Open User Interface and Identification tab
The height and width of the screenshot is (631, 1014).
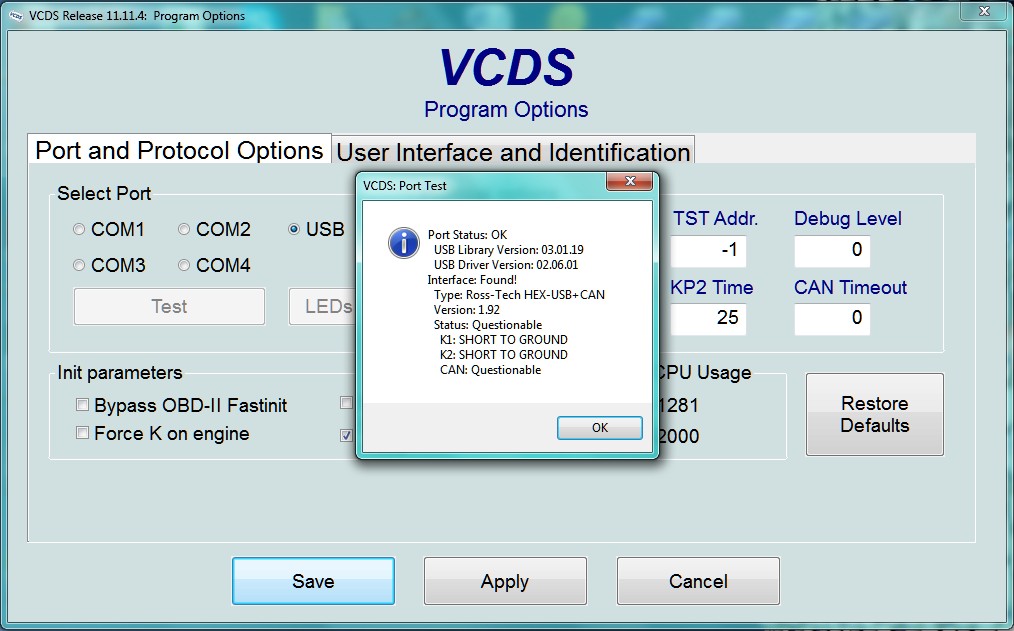[513, 153]
